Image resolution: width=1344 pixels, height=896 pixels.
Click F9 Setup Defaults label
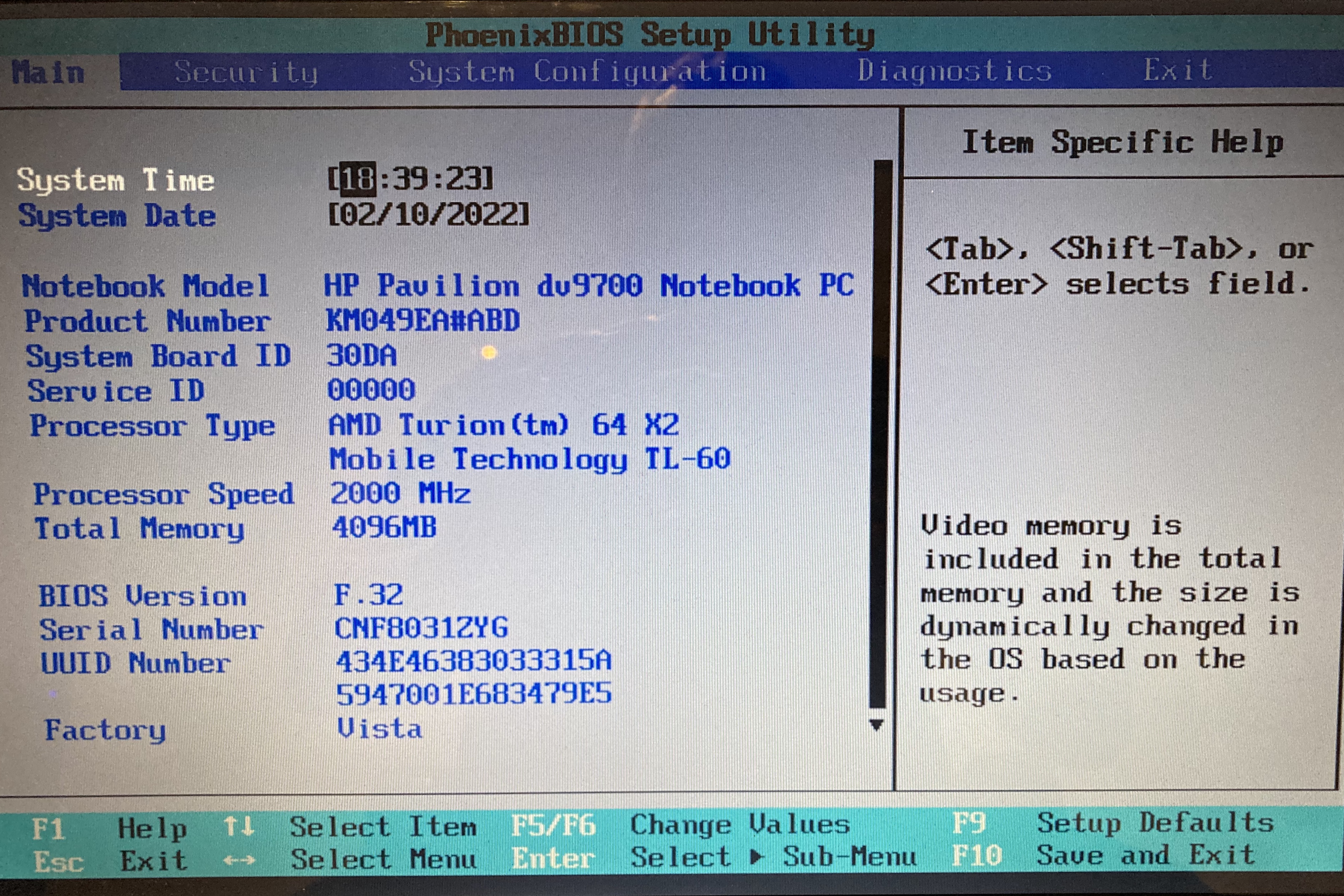(969, 824)
